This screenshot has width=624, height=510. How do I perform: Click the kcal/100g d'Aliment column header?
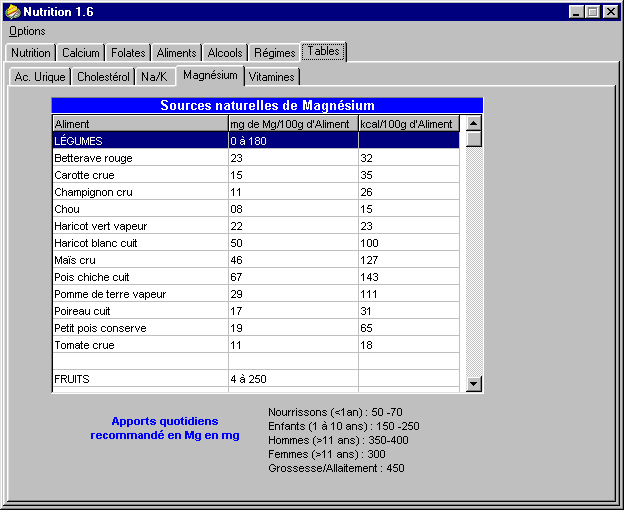coord(408,124)
